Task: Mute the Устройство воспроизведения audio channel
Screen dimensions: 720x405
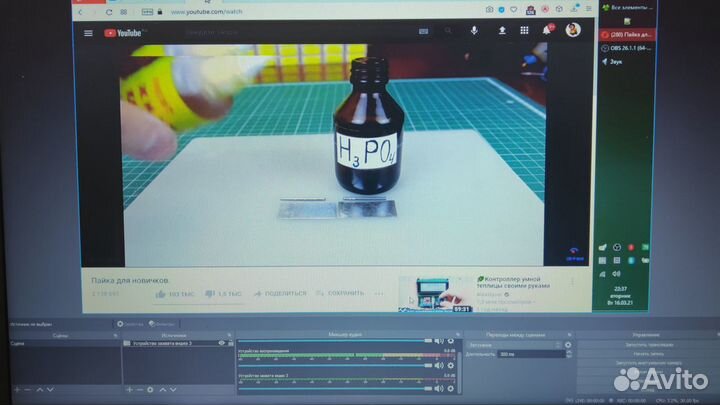Action: [439, 366]
